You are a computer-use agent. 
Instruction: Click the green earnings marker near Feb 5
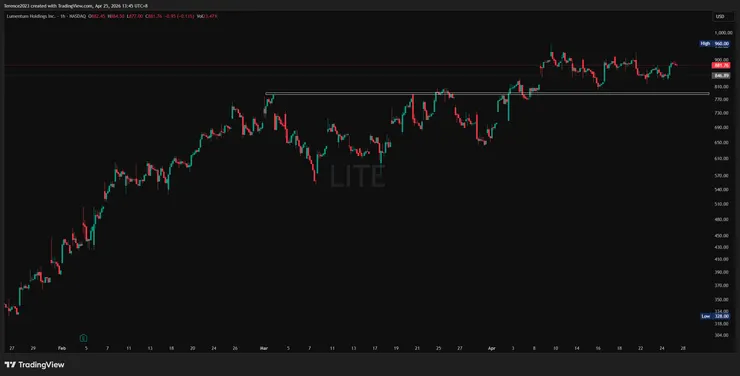[84, 338]
